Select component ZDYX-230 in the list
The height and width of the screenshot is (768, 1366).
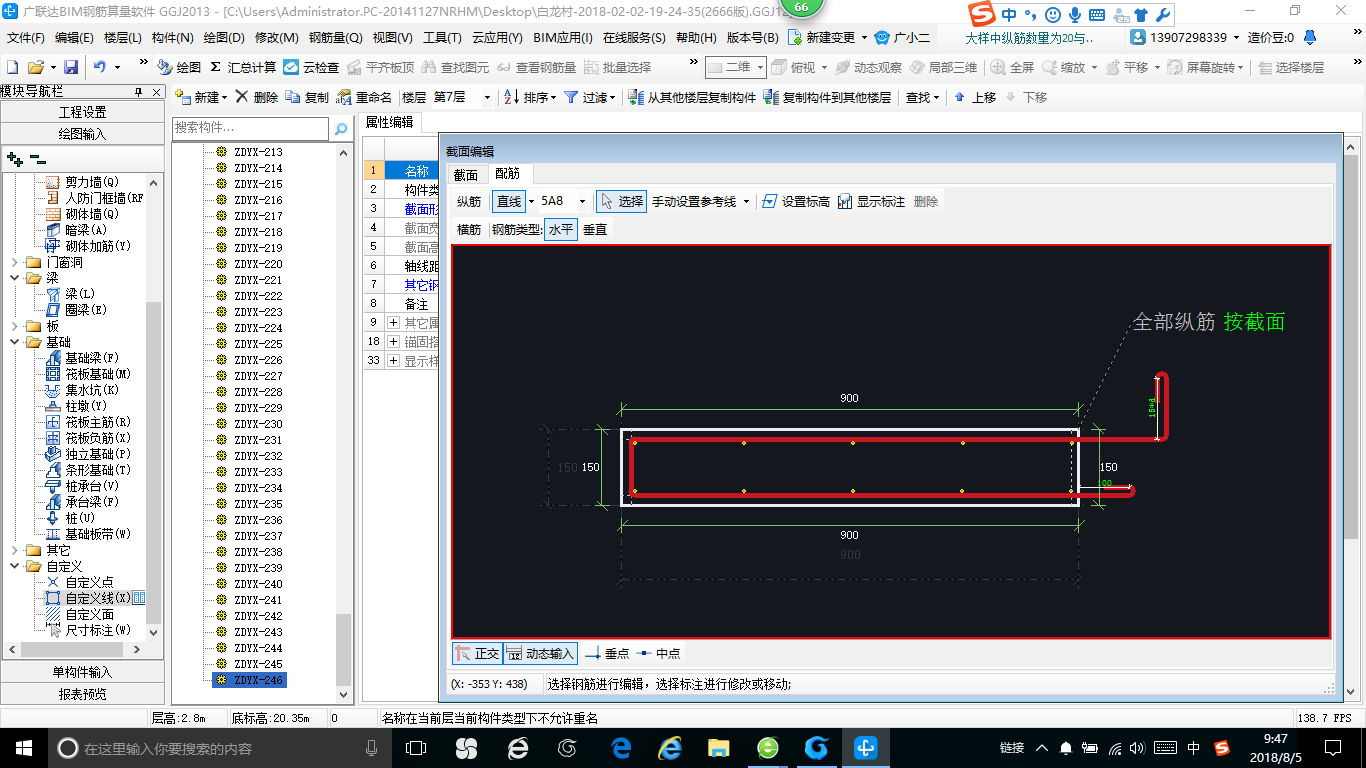click(x=258, y=424)
